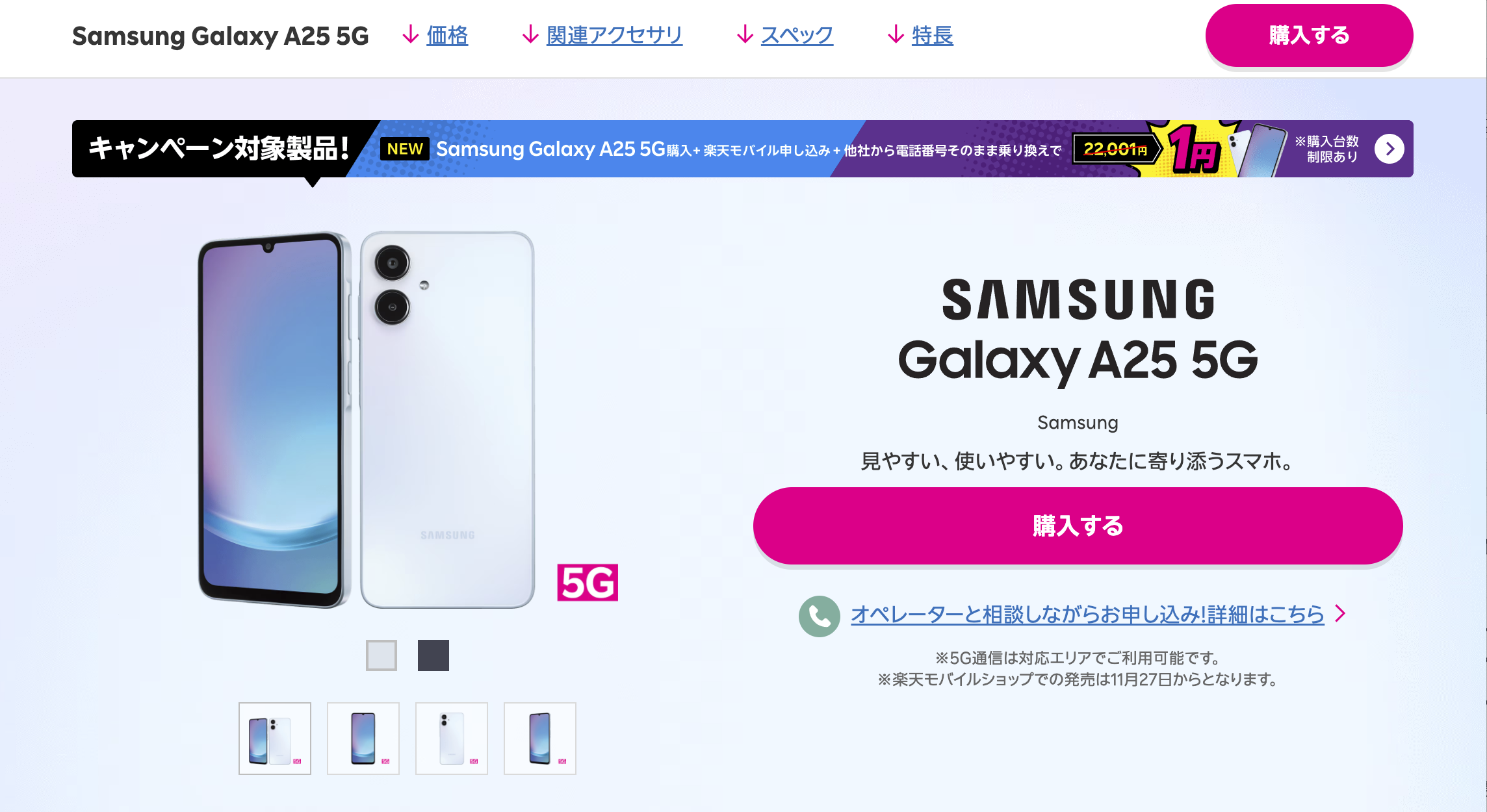Jump to the 価格 section
Image resolution: width=1487 pixels, height=812 pixels.
point(447,36)
